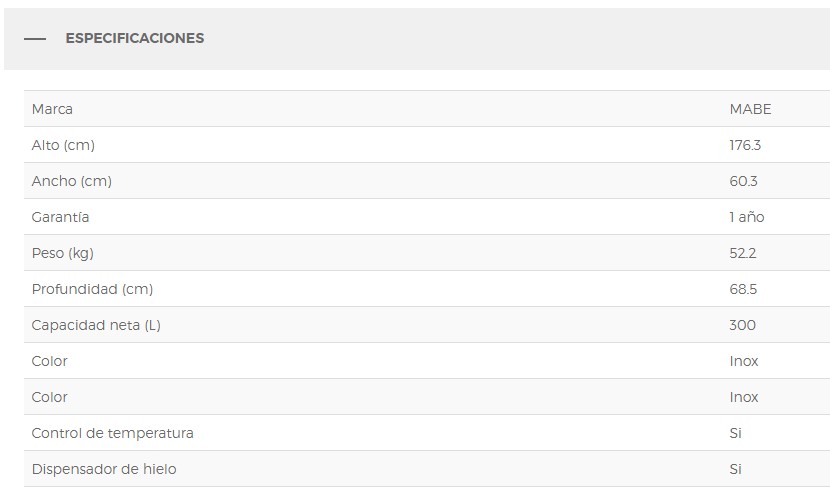Viewport: 830px width, 487px height.
Task: Click the 1 año warranty value
Action: (x=746, y=217)
